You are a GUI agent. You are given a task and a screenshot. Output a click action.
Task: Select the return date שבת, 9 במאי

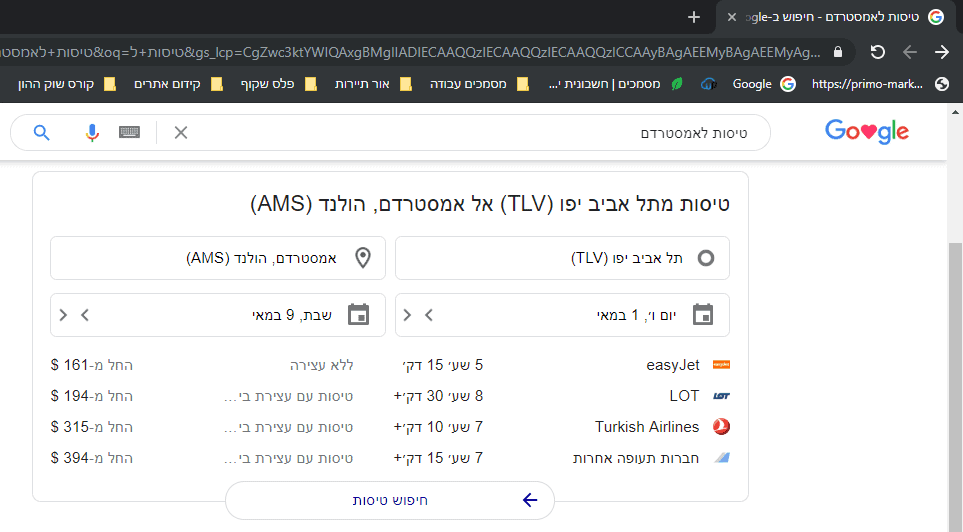point(292,315)
